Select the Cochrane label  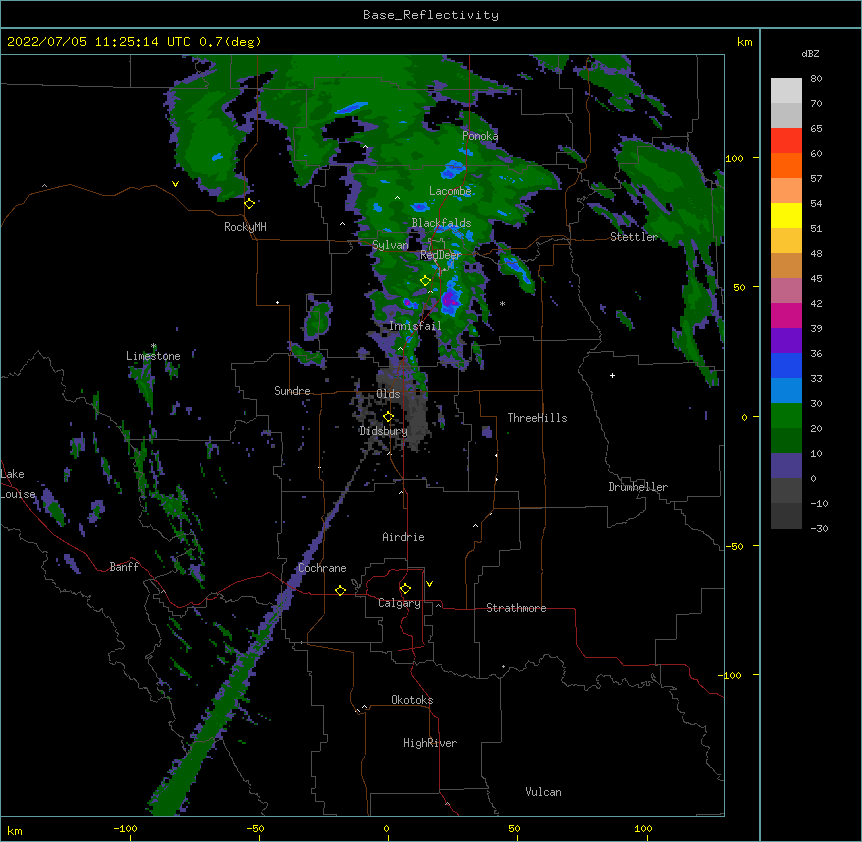point(322,568)
